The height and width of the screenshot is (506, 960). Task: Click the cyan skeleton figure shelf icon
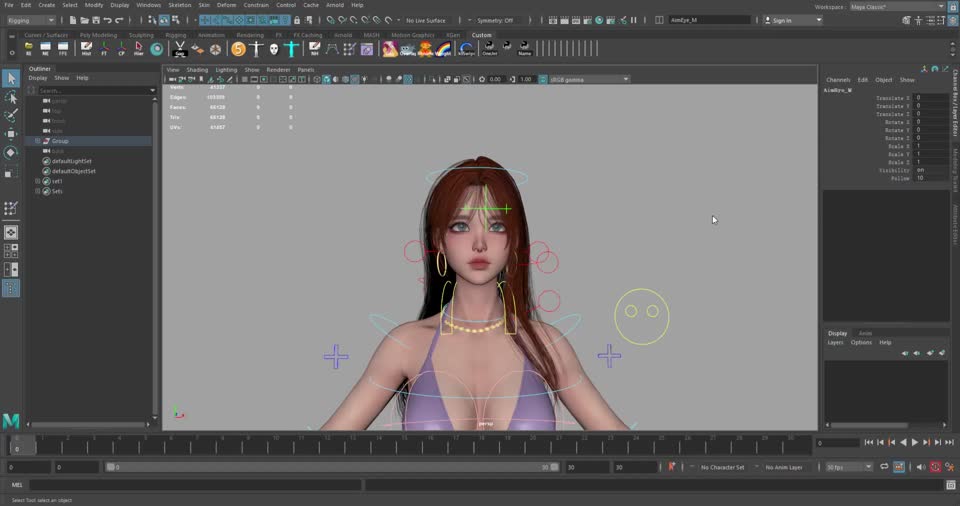pyautogui.click(x=292, y=49)
